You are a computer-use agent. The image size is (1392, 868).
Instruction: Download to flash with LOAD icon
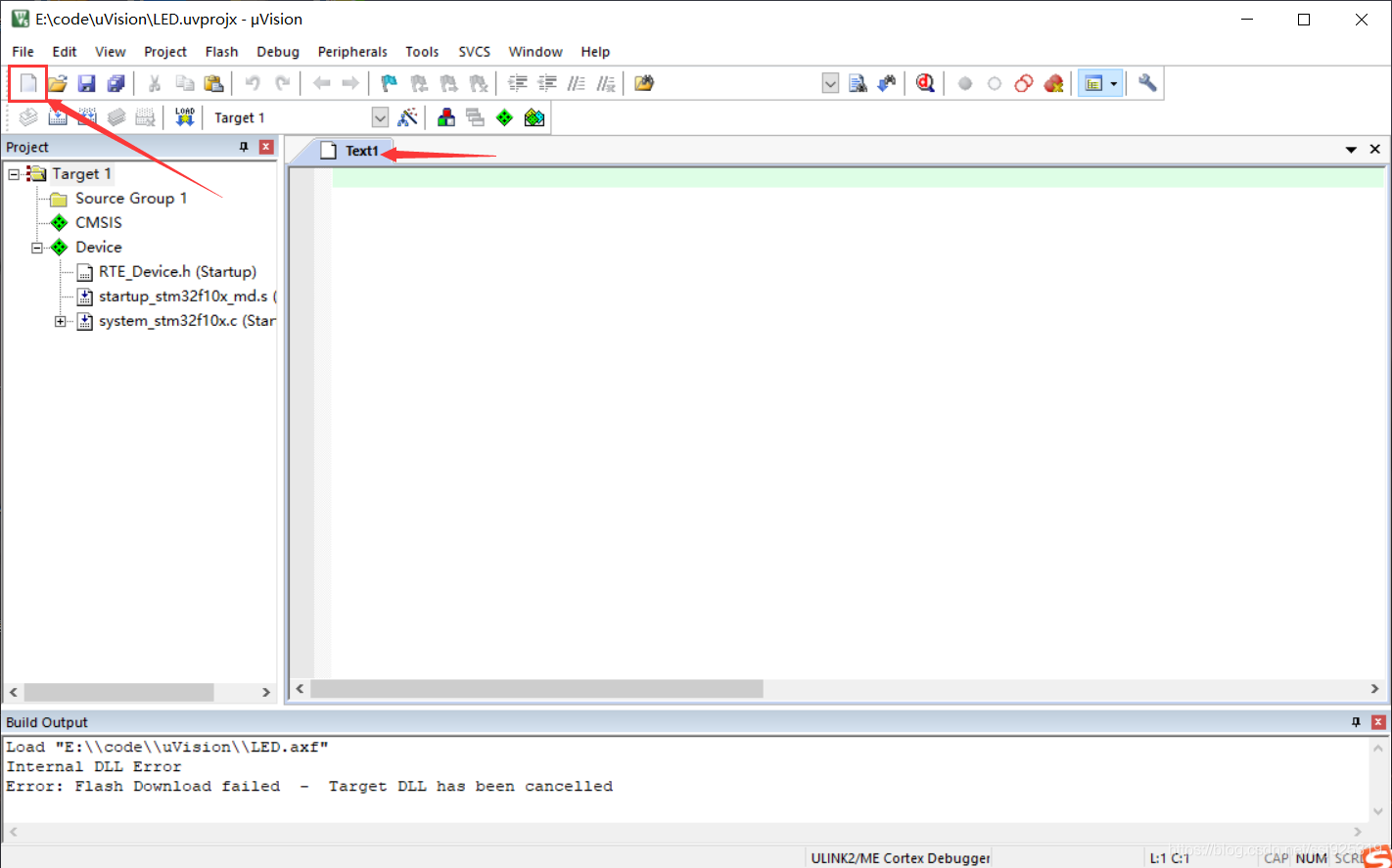click(x=185, y=117)
